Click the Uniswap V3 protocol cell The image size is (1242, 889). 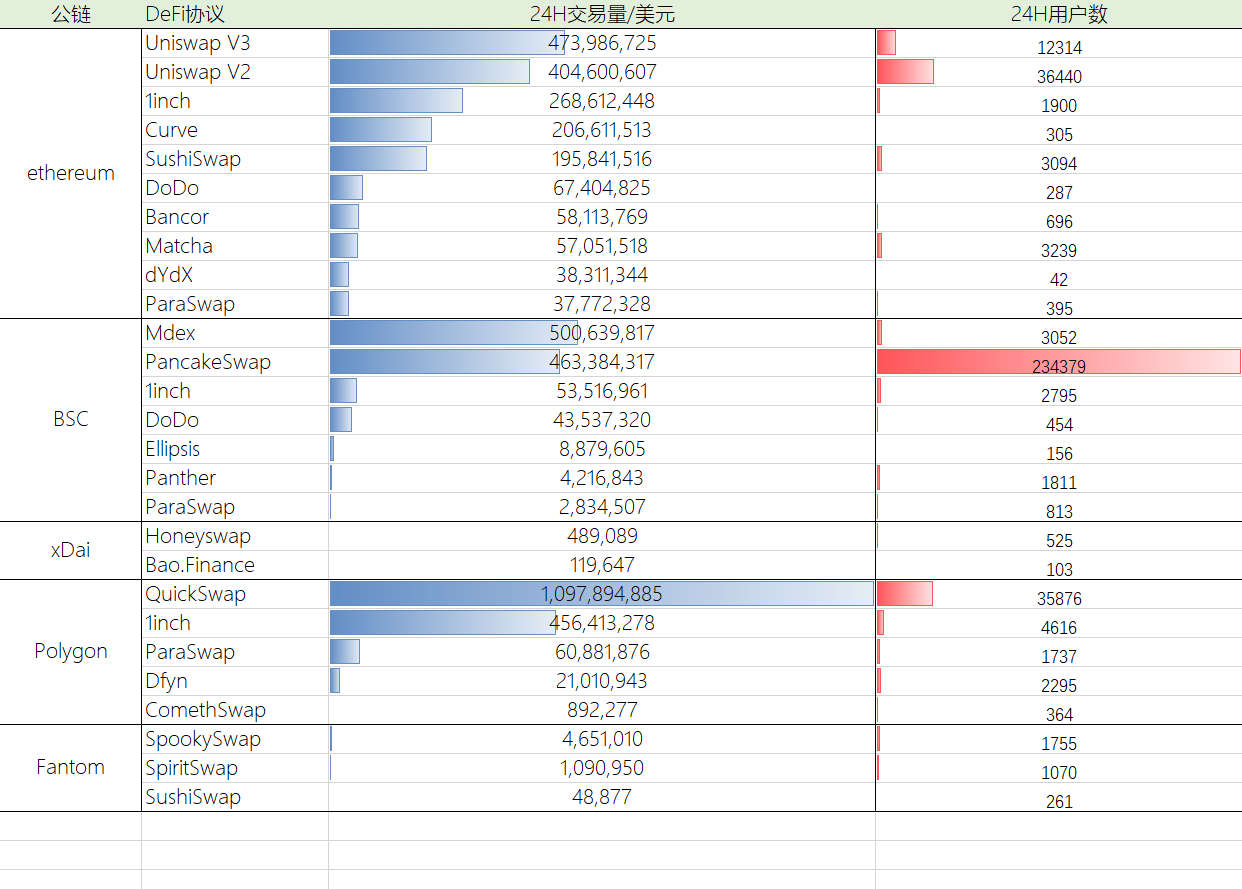[x=235, y=43]
